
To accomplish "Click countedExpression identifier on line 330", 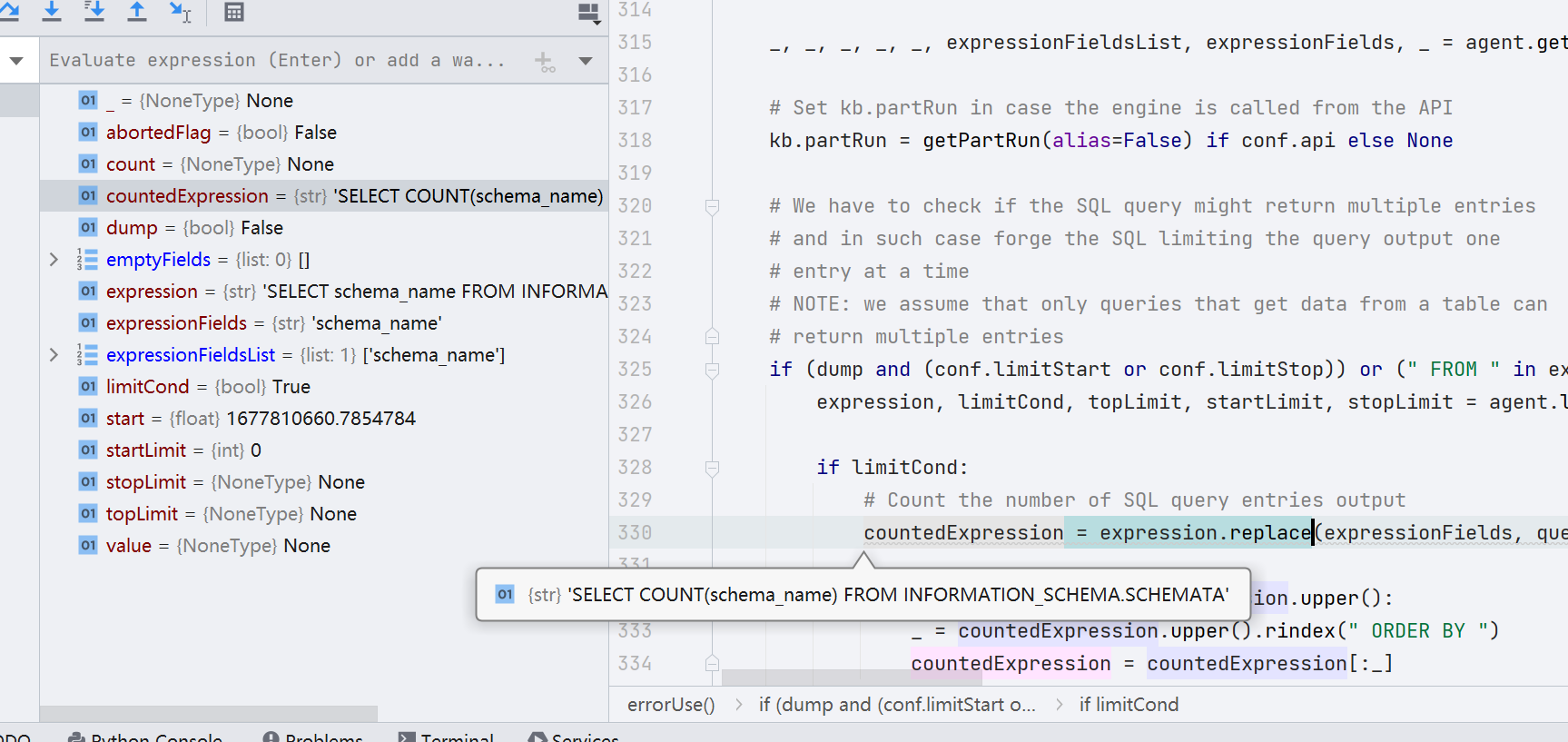I will coord(963,533).
